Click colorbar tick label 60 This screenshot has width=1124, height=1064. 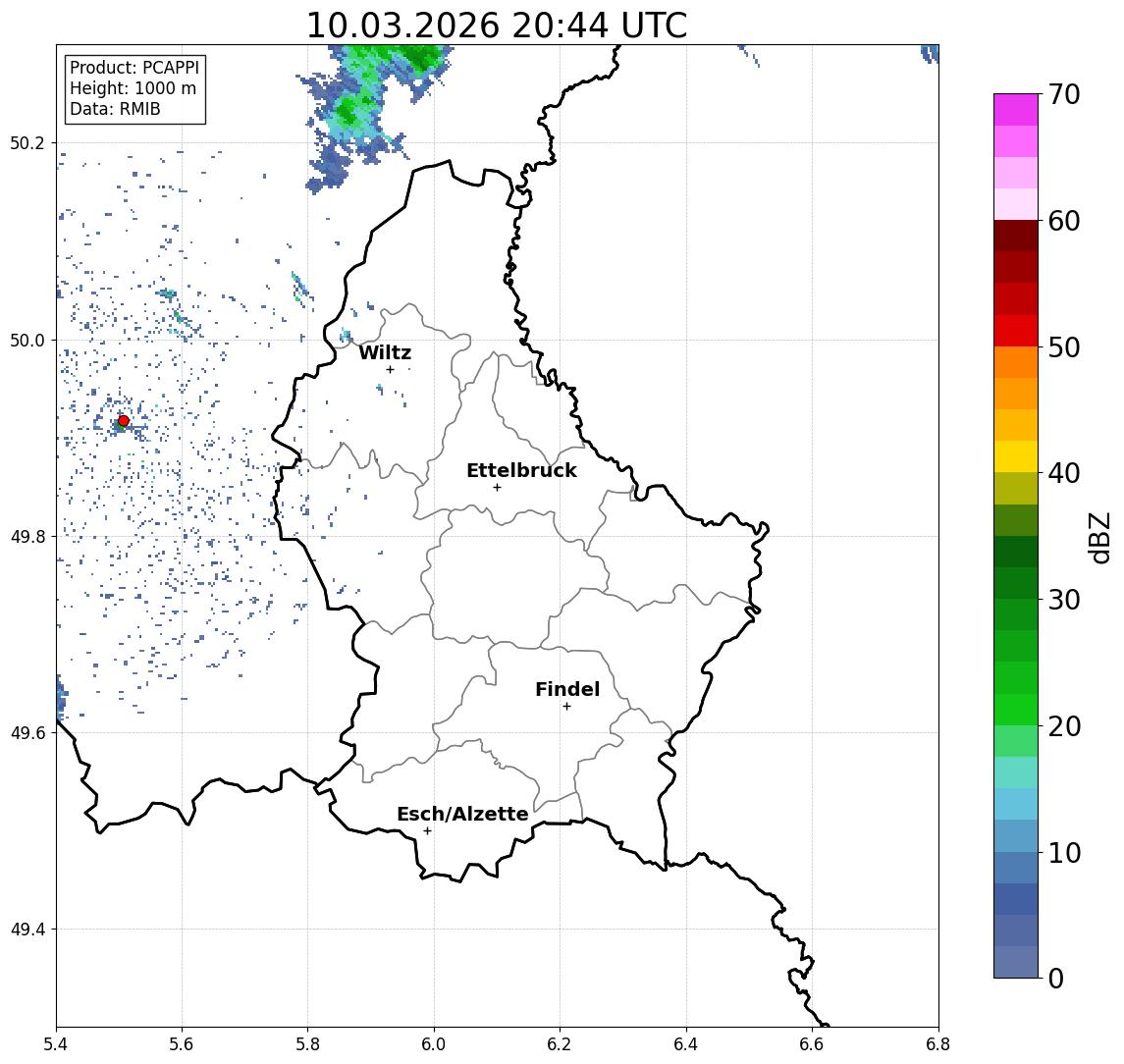[x=1064, y=222]
